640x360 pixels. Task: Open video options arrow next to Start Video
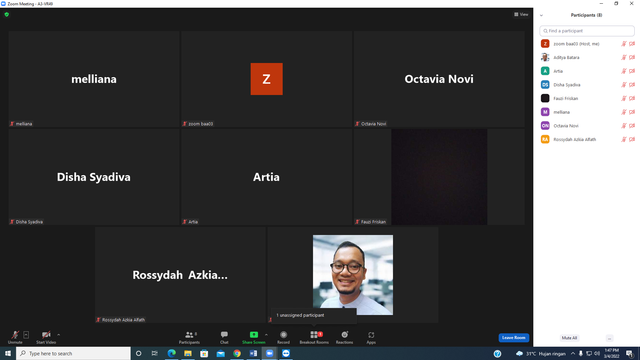59,335
